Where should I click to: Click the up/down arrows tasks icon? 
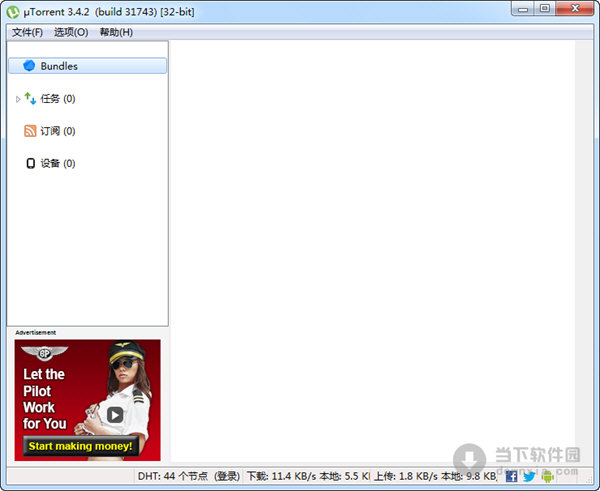30,98
